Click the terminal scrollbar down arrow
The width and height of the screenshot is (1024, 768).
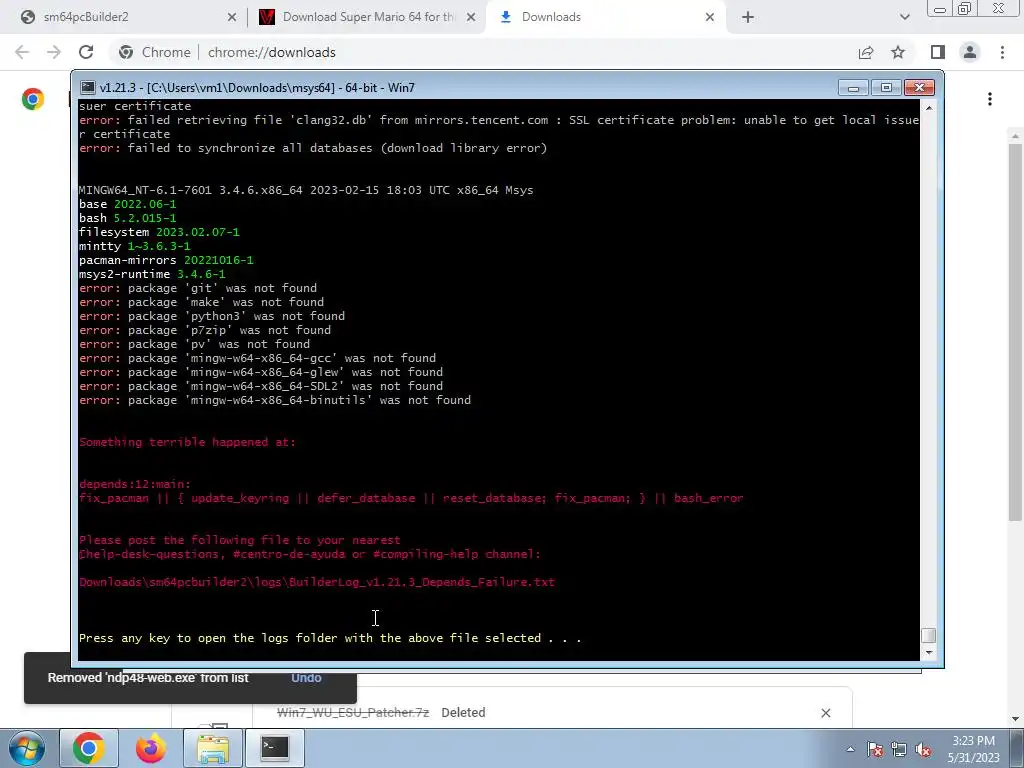929,652
